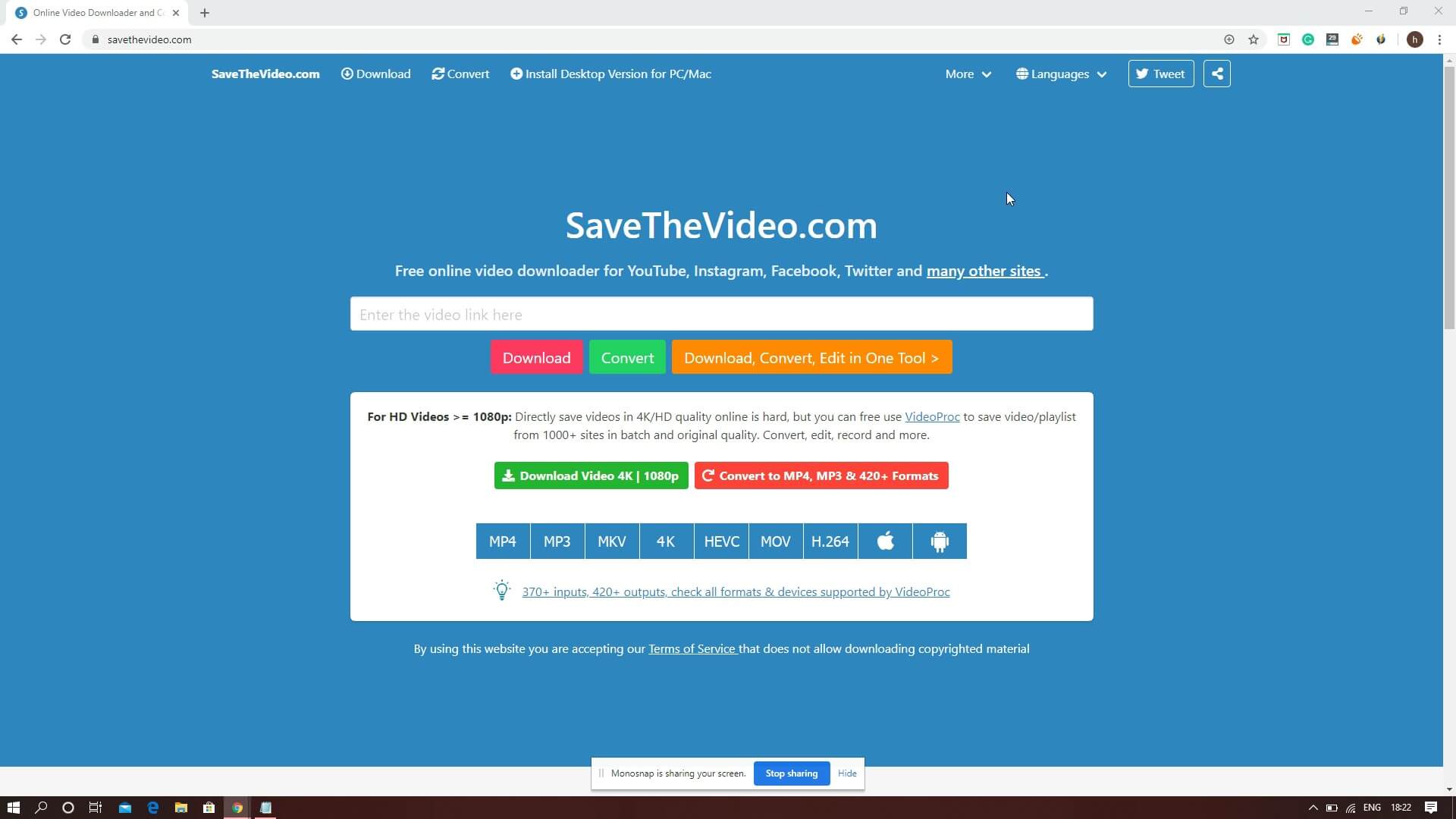
Task: Click the Download menu item in navbar
Action: pos(375,74)
